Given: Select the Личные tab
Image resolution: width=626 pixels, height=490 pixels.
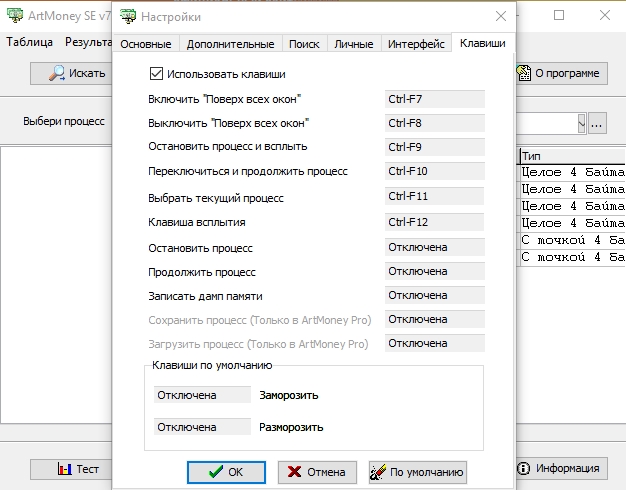Looking at the screenshot, I should (354, 44).
